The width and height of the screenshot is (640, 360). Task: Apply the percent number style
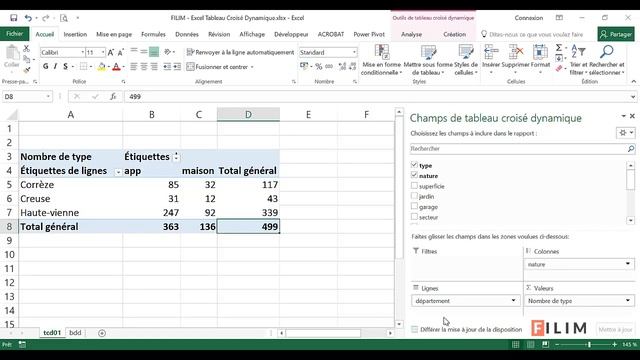click(x=318, y=67)
